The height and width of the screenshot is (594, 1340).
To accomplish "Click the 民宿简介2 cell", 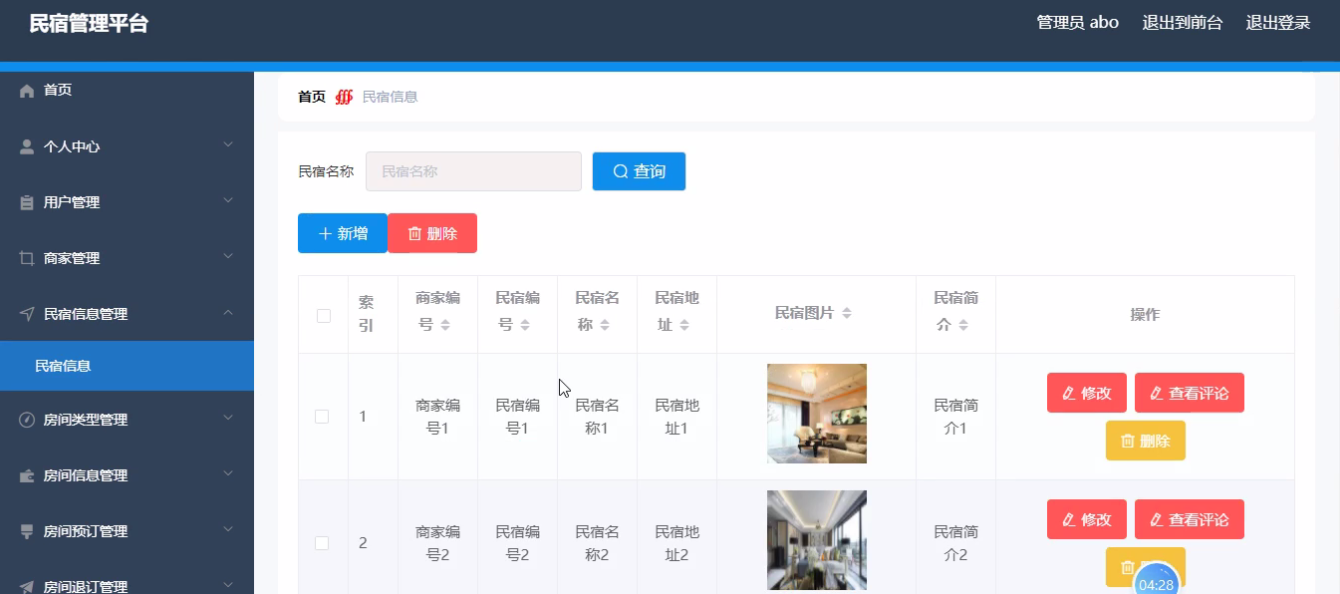I will [x=956, y=543].
